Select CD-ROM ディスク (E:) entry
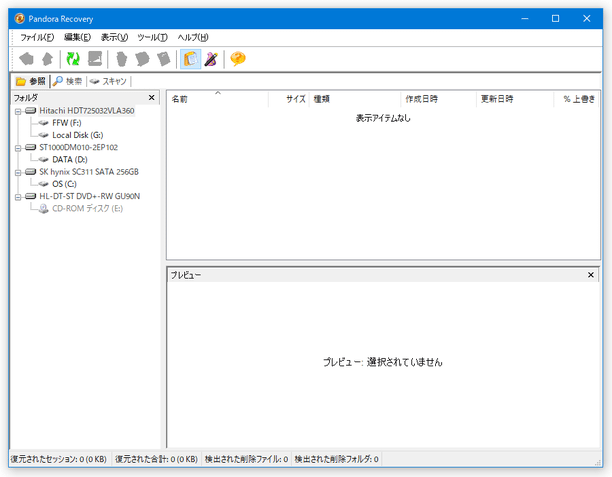The height and width of the screenshot is (477, 612). tap(87, 208)
